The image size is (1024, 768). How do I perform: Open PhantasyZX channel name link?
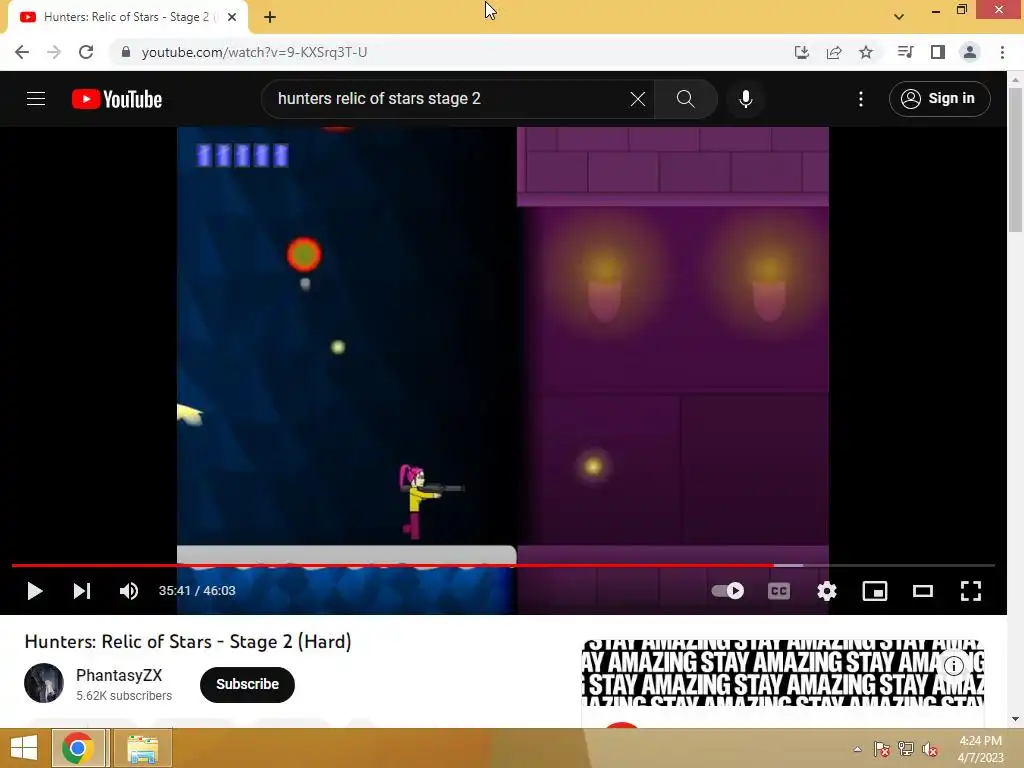coord(119,675)
